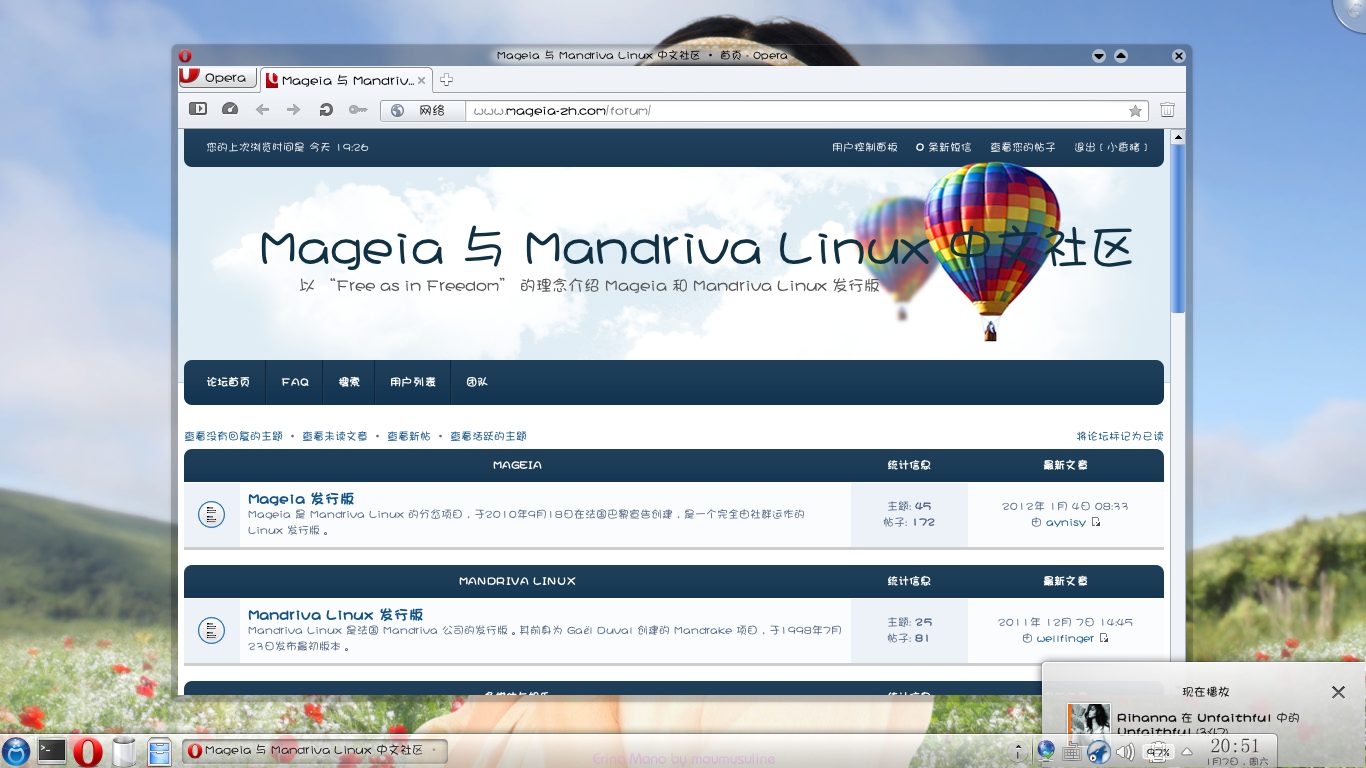Click the password wand key icon
The image size is (1366, 768).
[358, 110]
